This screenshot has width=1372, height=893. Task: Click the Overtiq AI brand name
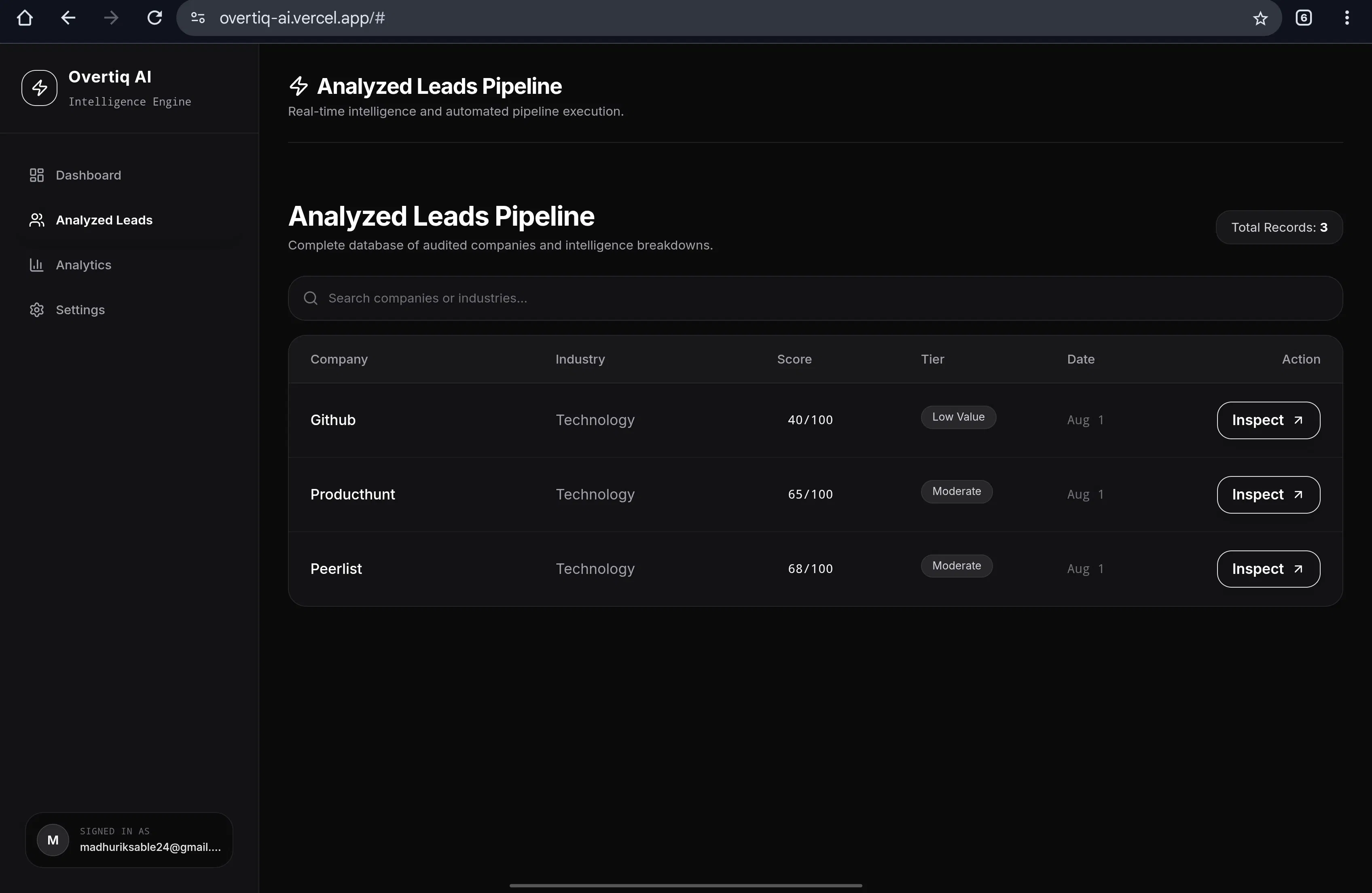point(110,77)
